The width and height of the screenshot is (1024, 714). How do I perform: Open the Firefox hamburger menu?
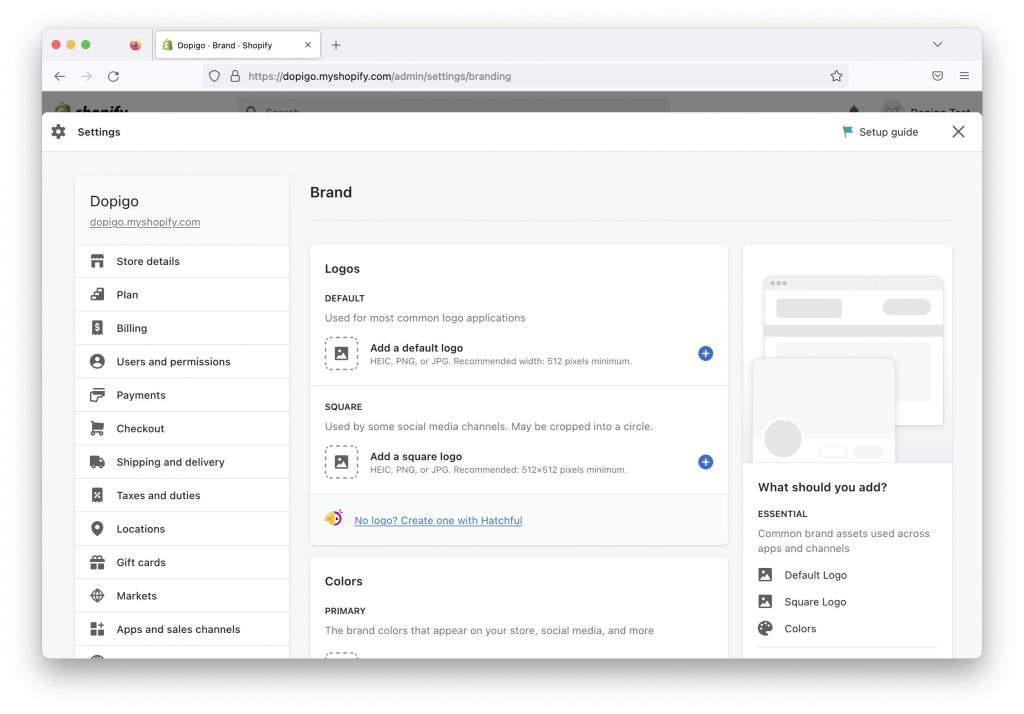point(964,76)
